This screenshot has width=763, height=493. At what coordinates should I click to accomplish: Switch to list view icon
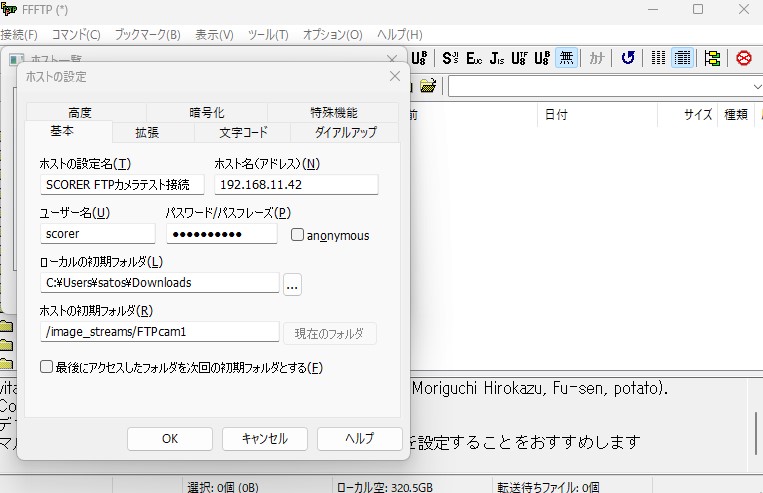pos(658,58)
